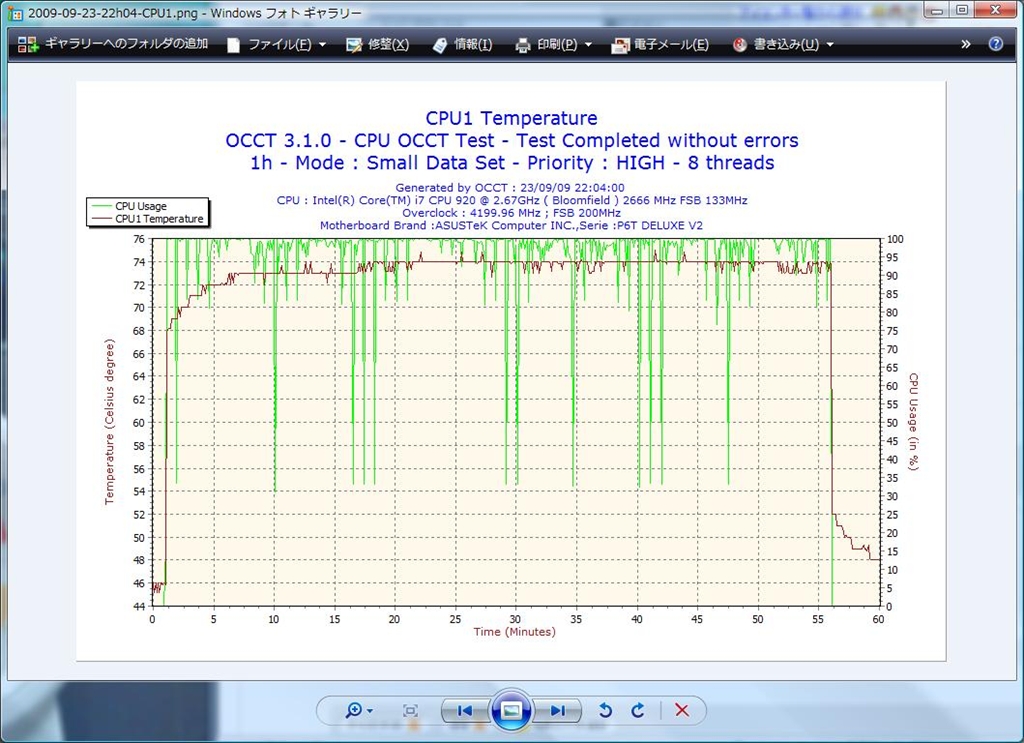This screenshot has height=743, width=1024.
Task: Click the fit to window icon
Action: pos(410,710)
